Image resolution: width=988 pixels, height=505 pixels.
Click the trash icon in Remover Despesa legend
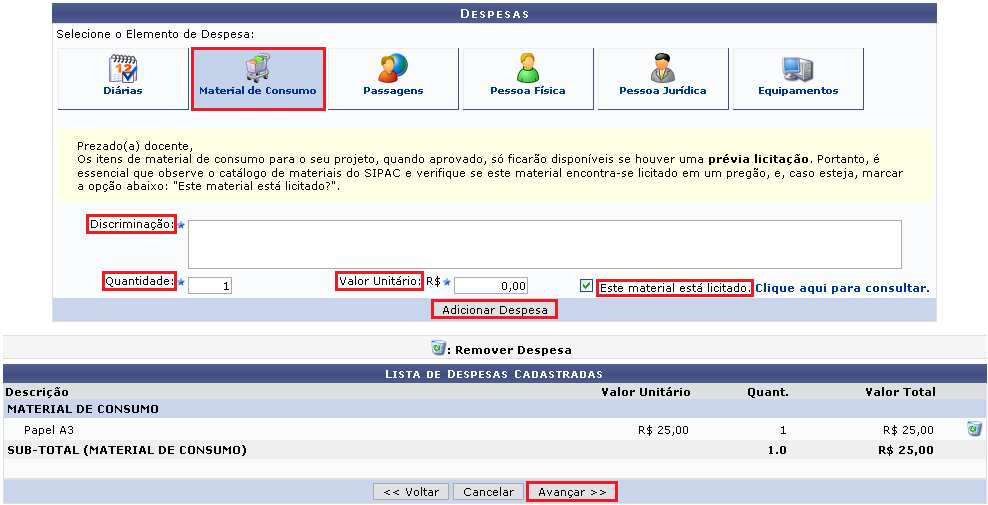(438, 349)
